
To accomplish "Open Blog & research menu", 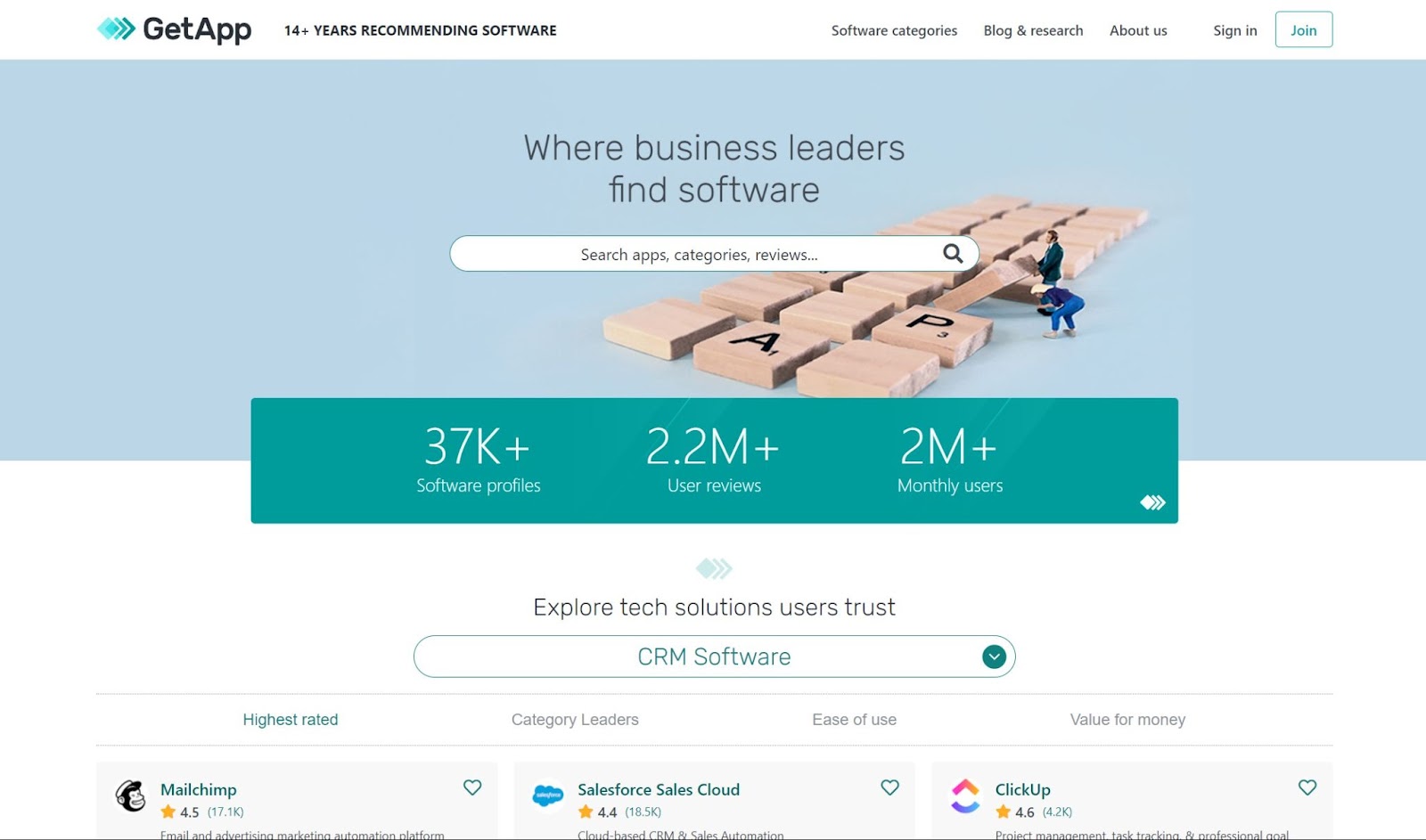I will 1033,30.
